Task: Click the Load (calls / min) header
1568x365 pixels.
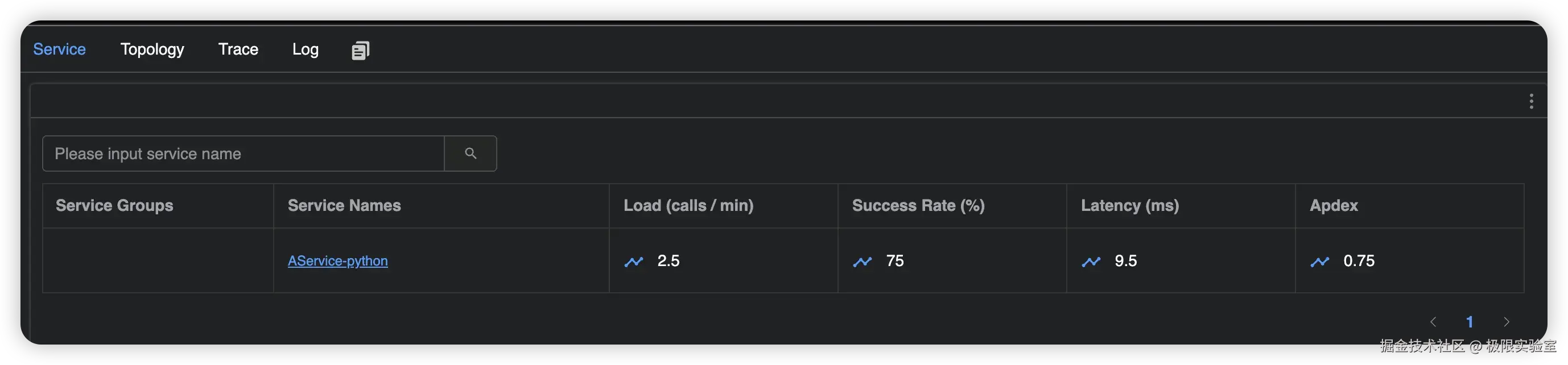Action: [x=688, y=206]
